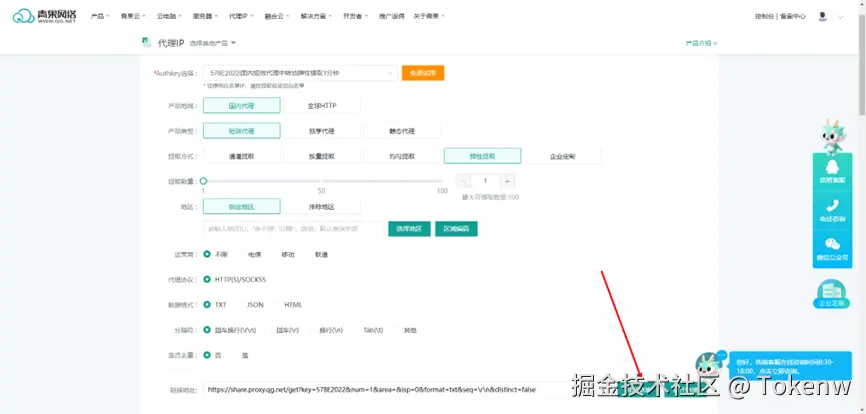The image size is (866, 414).
Task: Select the HTTP(S)/SOCKS5 protocol radio
Action: [207, 279]
